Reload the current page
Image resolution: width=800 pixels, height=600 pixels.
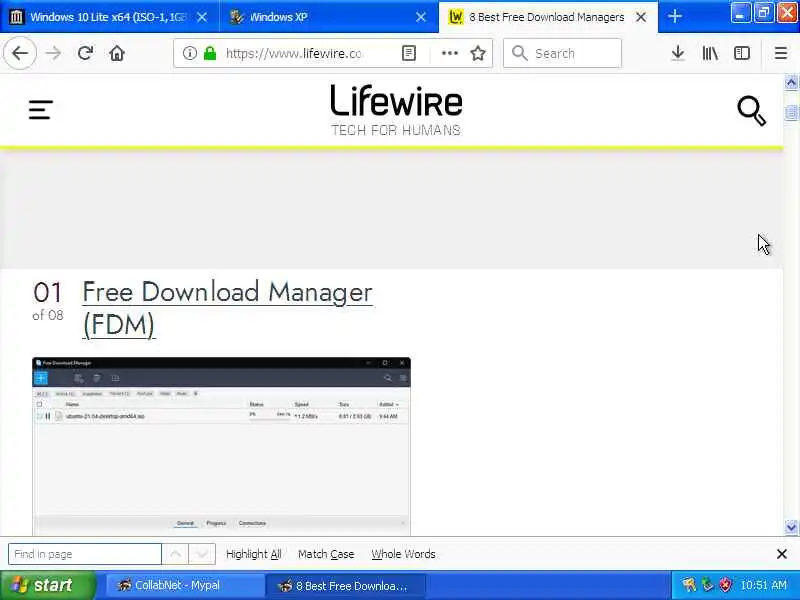[85, 53]
